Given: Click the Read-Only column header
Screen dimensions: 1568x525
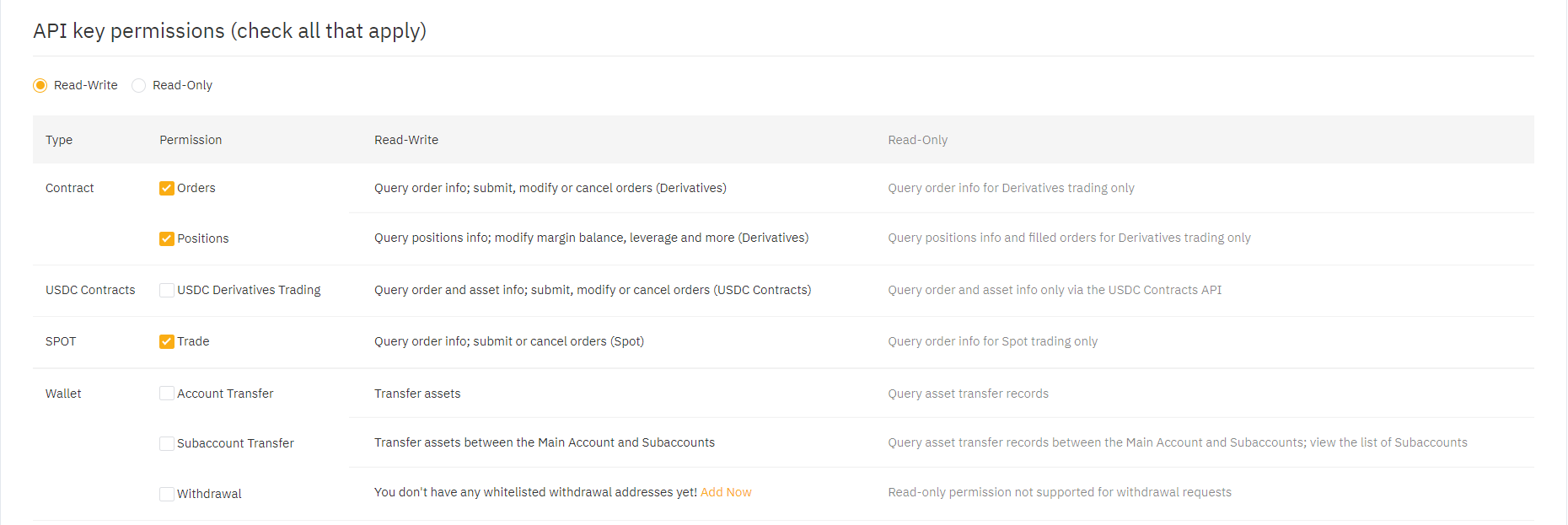Looking at the screenshot, I should coord(917,140).
